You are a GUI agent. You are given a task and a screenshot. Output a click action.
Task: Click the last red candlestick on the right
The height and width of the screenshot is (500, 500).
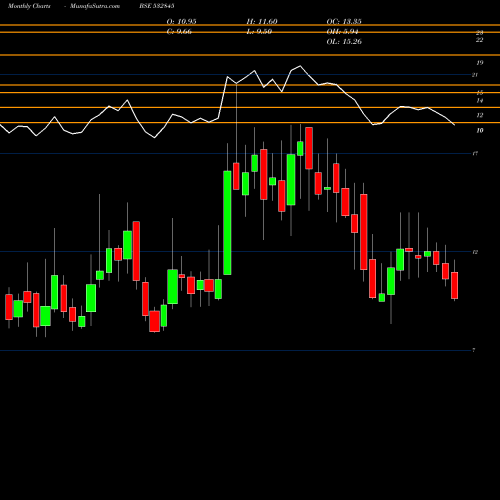click(454, 285)
